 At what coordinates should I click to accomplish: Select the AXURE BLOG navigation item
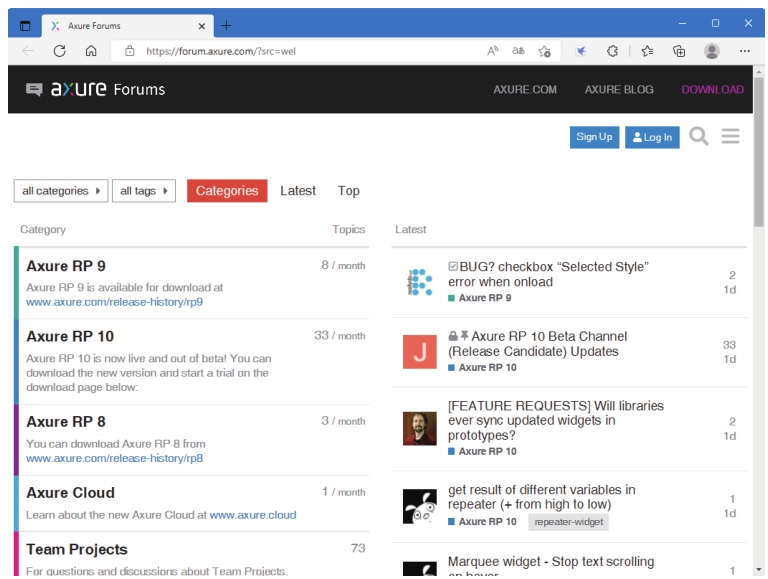point(619,90)
